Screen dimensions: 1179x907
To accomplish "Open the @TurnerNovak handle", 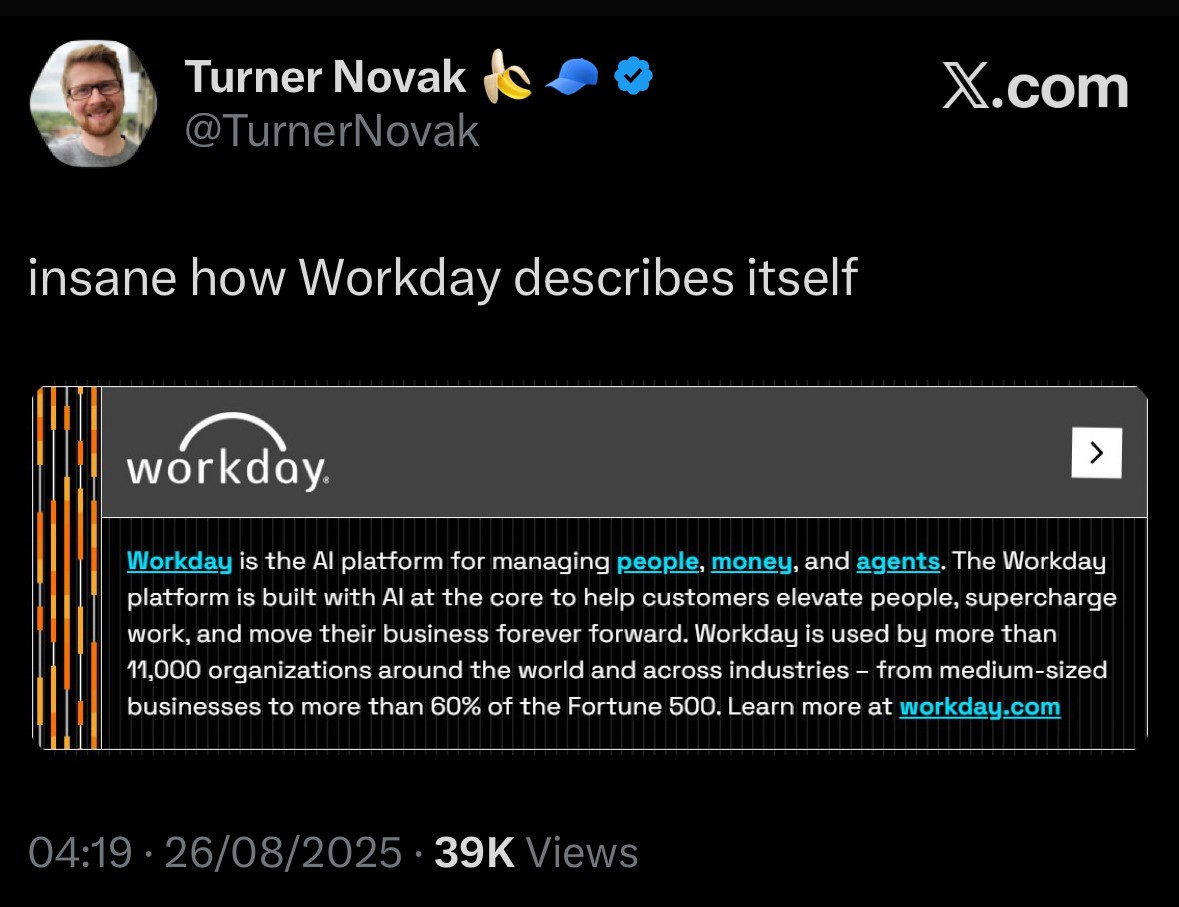I will pyautogui.click(x=332, y=131).
